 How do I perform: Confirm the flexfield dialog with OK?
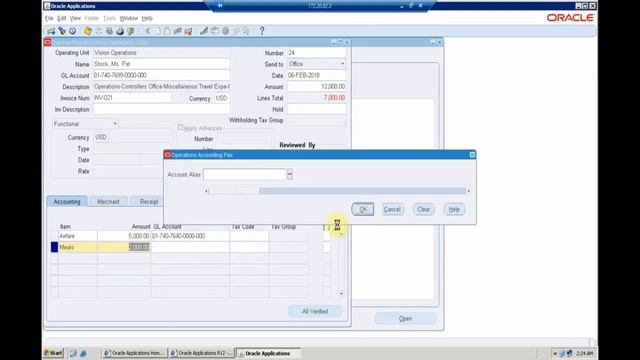click(x=363, y=209)
